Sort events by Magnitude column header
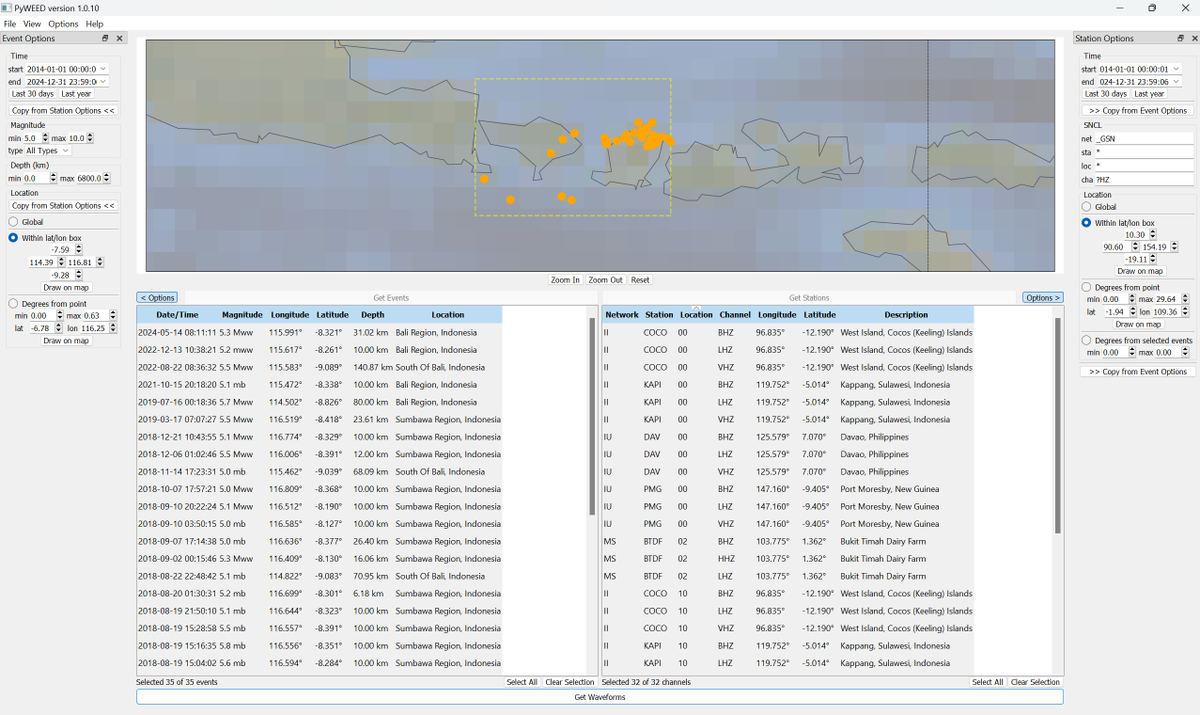Screen dimensions: 1200x715 tap(242, 315)
